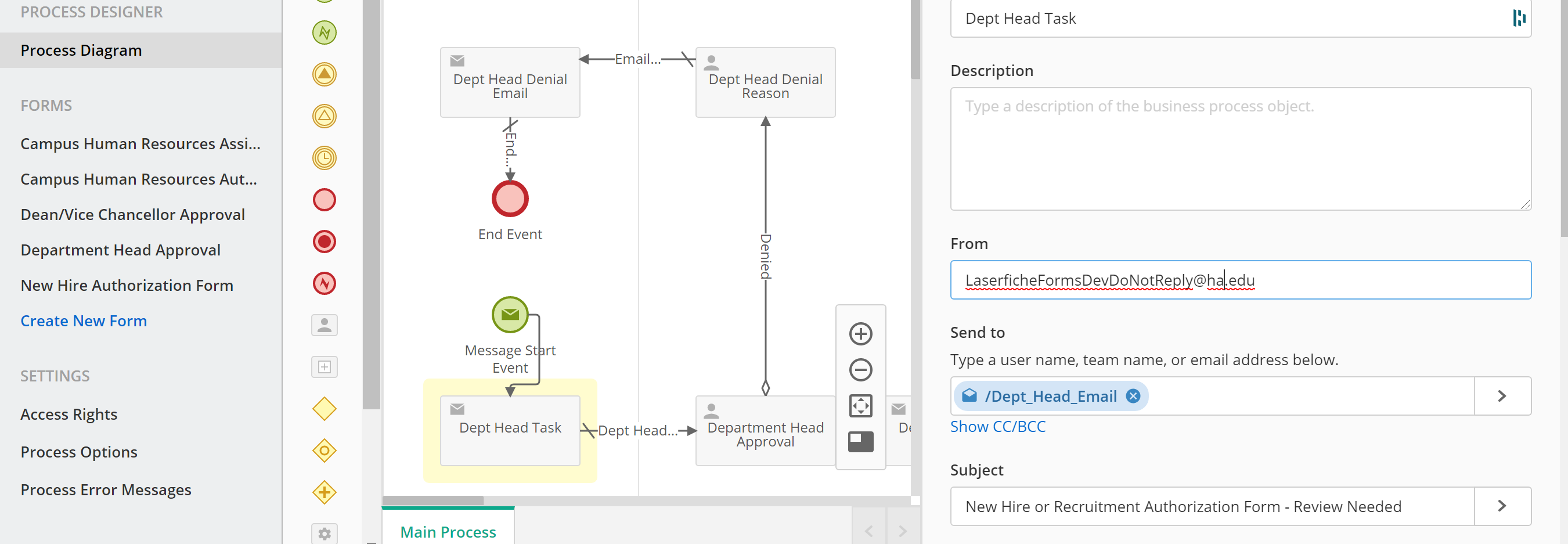
Task: Open Dean/Vice Chancellor Approval form
Action: coord(133,214)
